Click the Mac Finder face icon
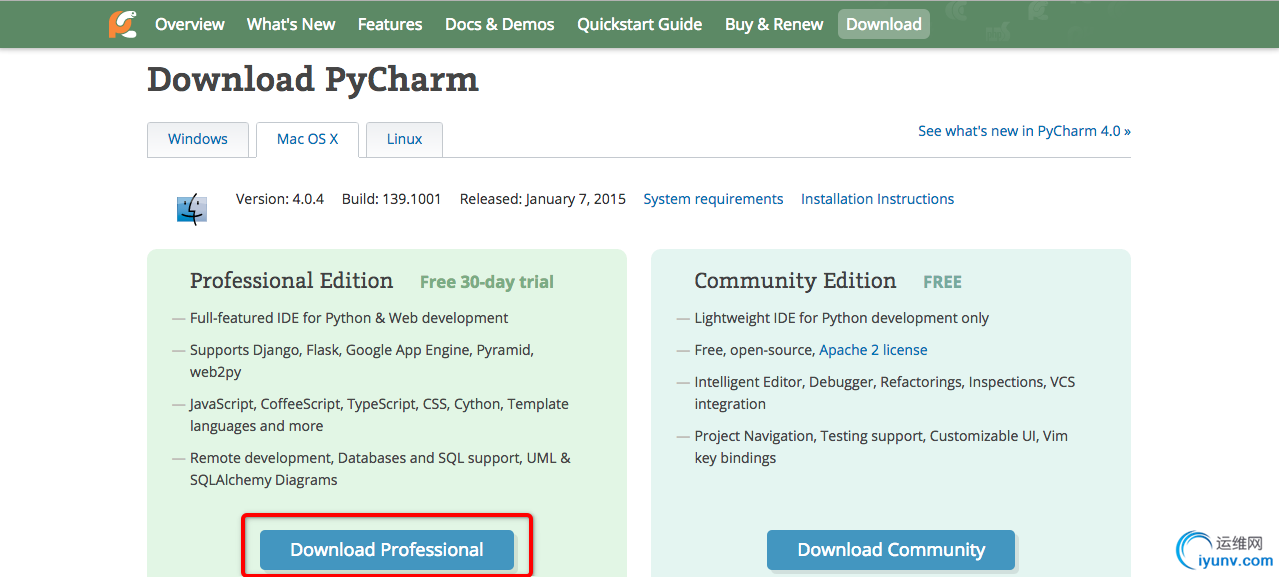 click(191, 208)
